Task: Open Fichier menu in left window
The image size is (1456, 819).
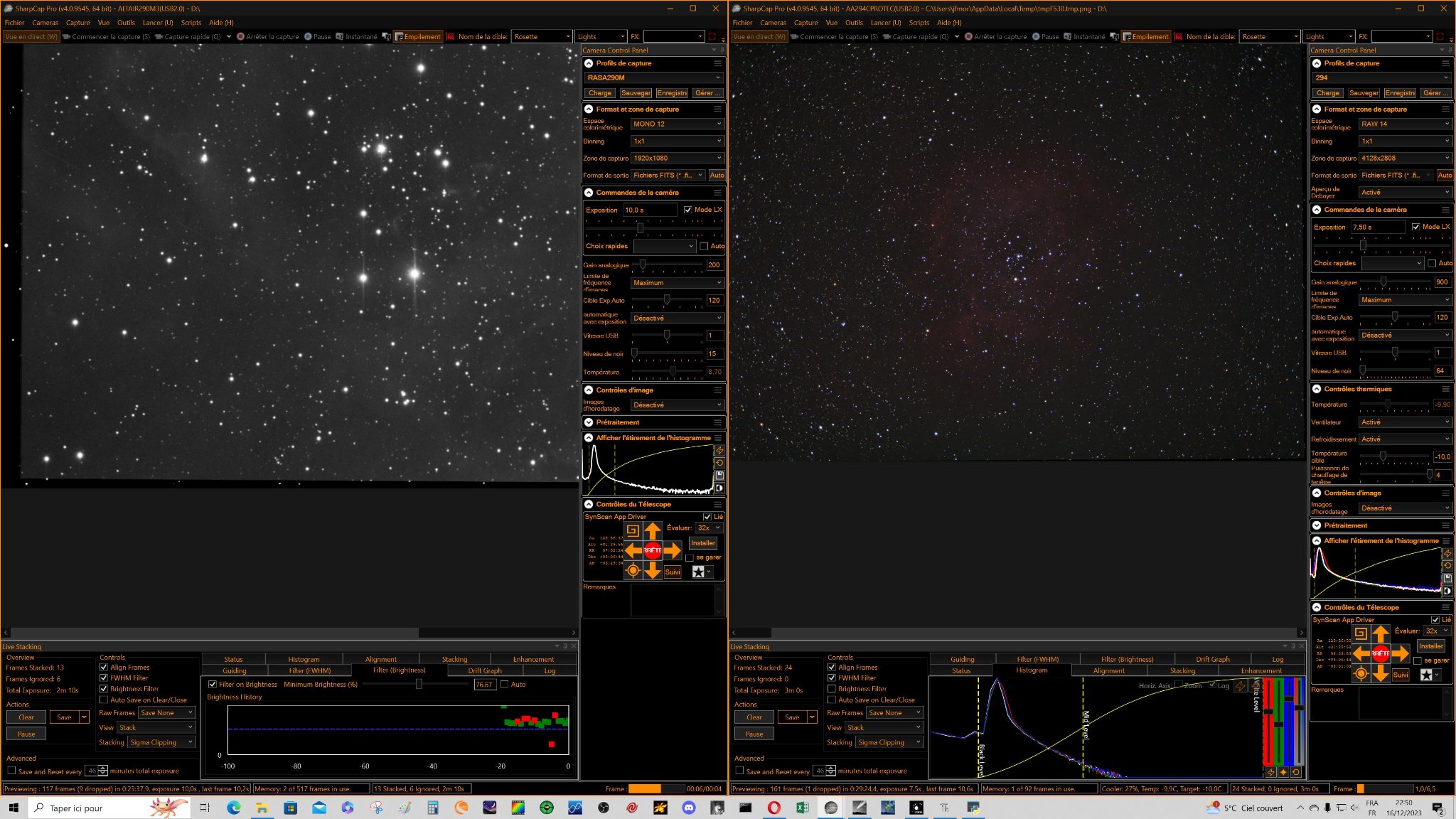Action: (15, 23)
